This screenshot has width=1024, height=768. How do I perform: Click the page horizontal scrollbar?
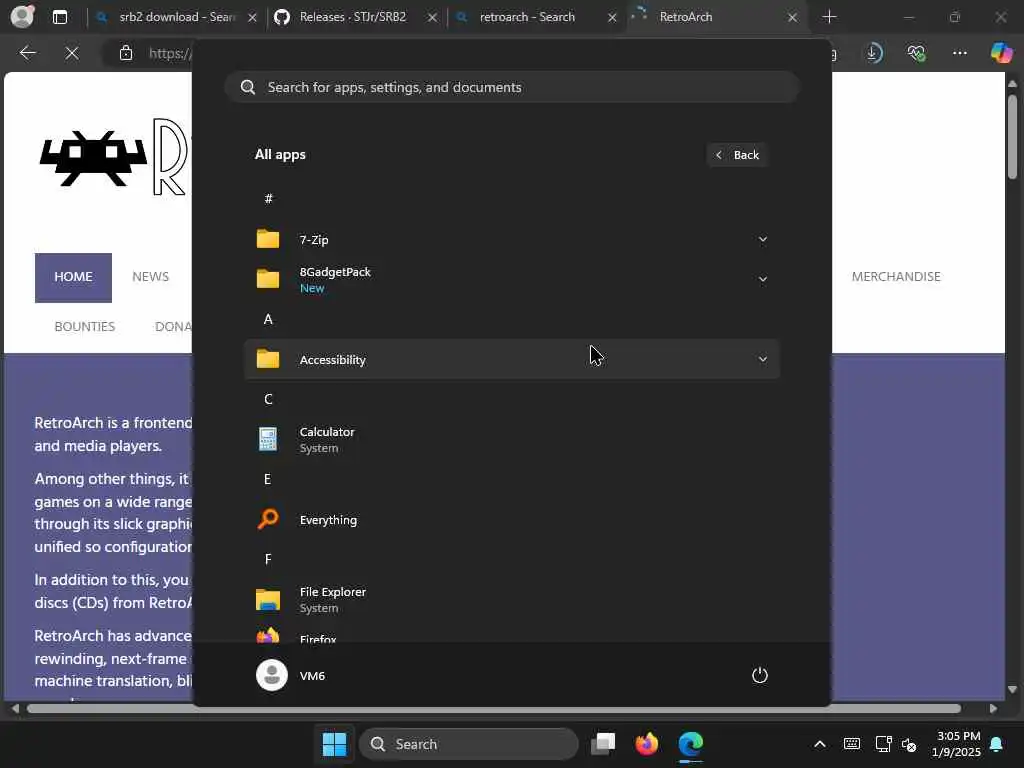494,709
